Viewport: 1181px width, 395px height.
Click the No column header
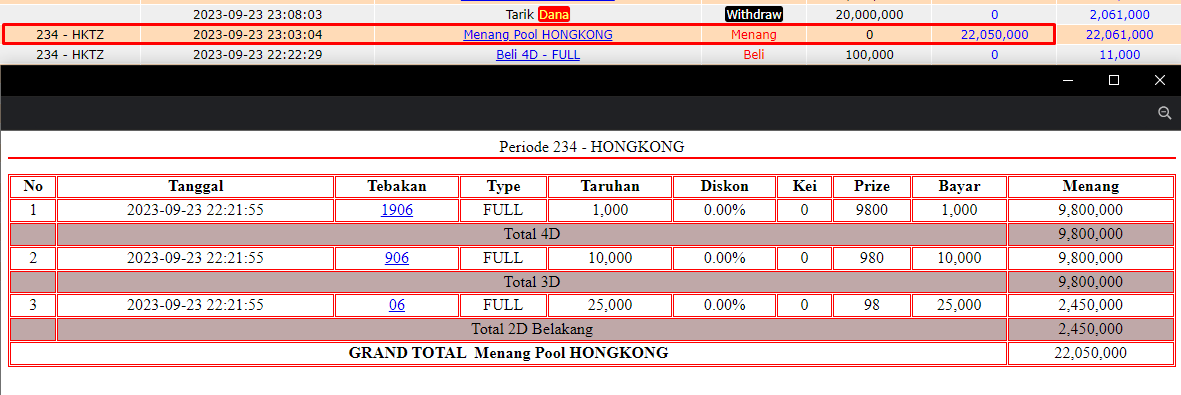[x=33, y=186]
